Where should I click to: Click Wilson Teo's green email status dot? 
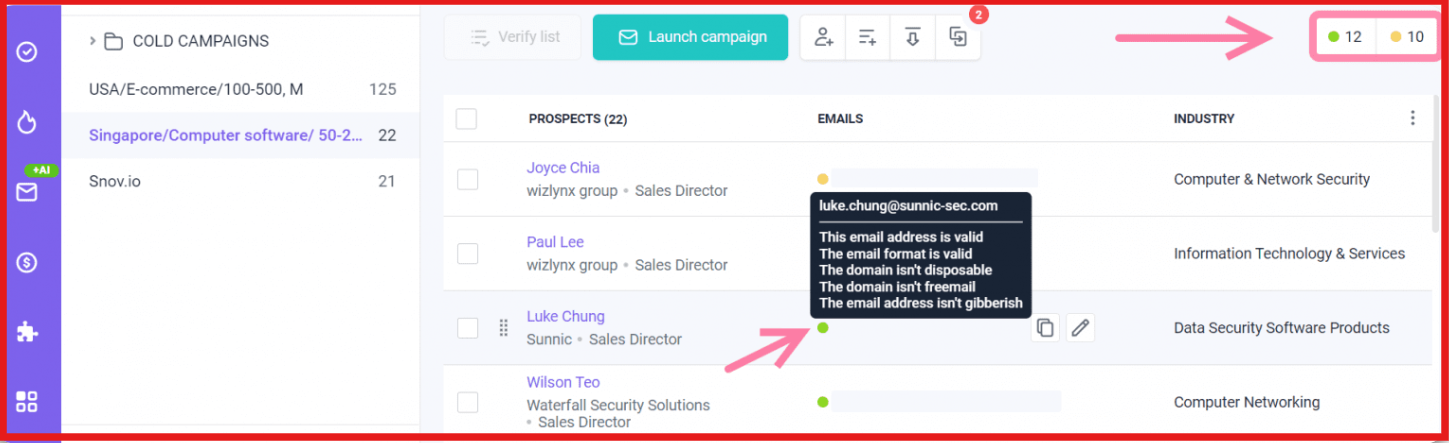coord(822,402)
